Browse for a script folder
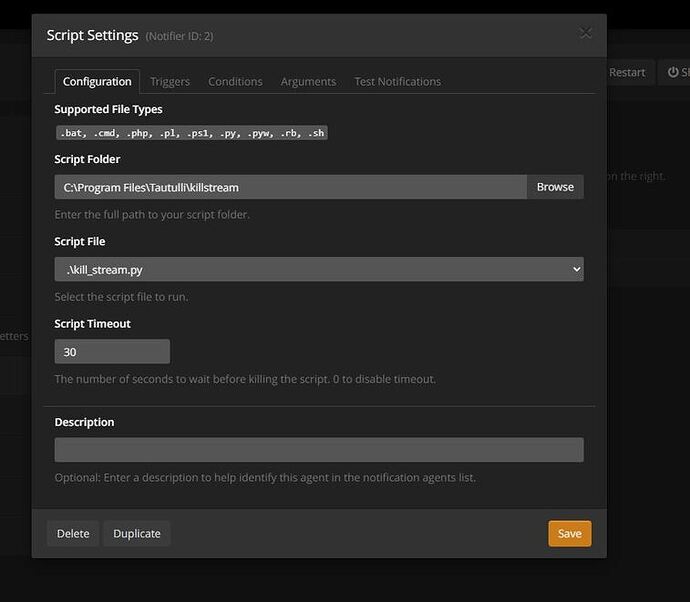 [x=555, y=187]
